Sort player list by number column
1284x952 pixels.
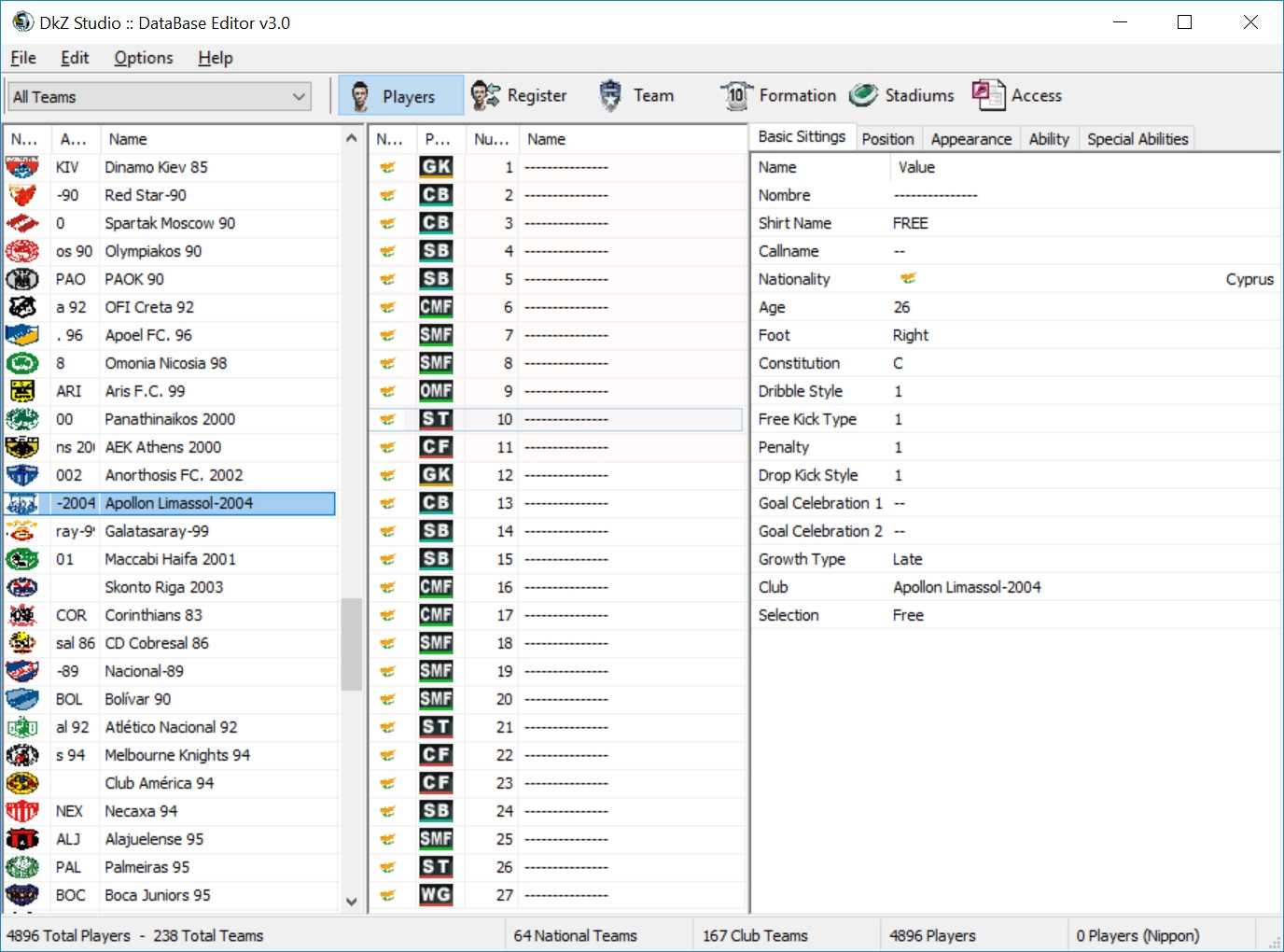[492, 139]
